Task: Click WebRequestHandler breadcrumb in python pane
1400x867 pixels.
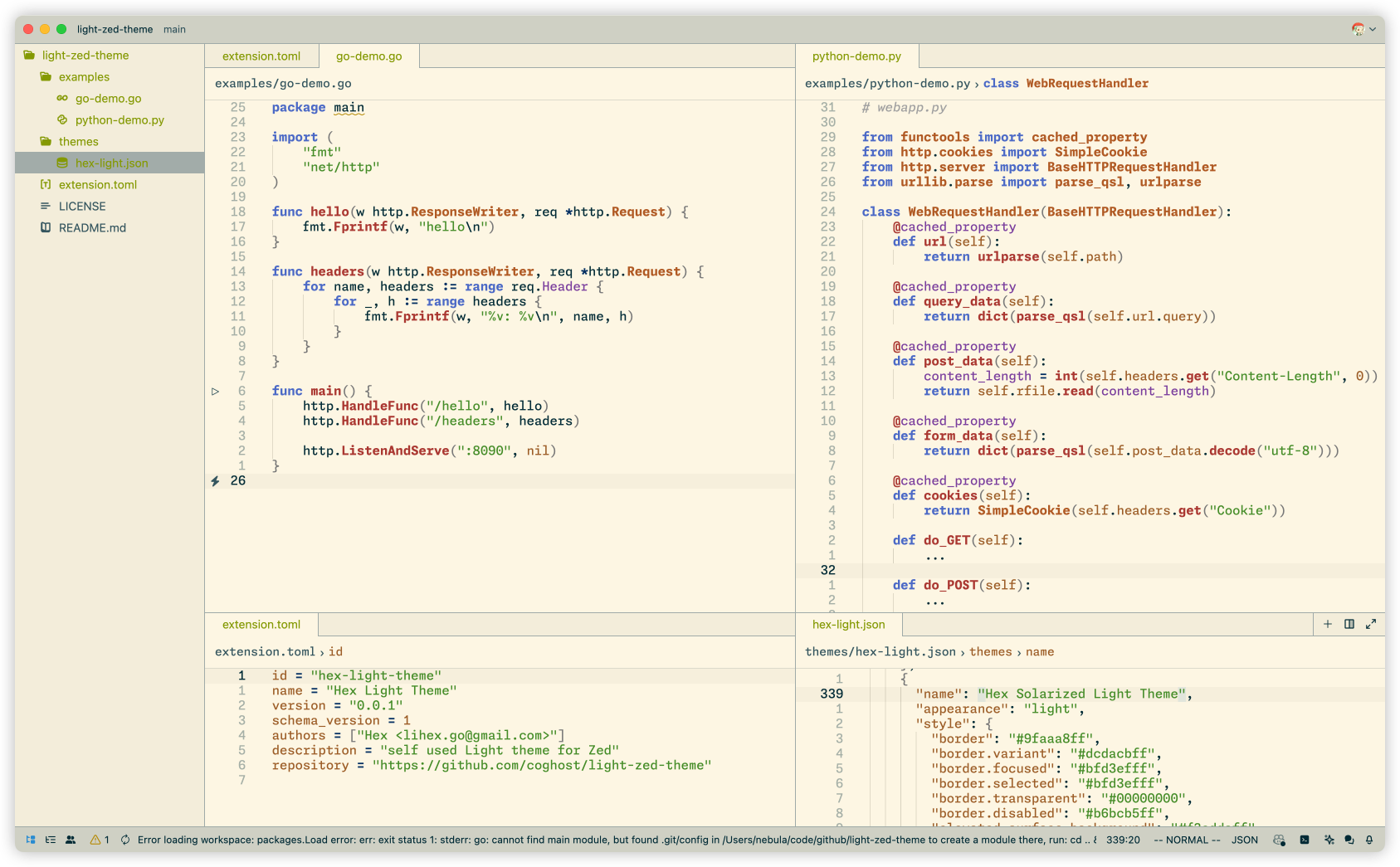Action: (1087, 84)
